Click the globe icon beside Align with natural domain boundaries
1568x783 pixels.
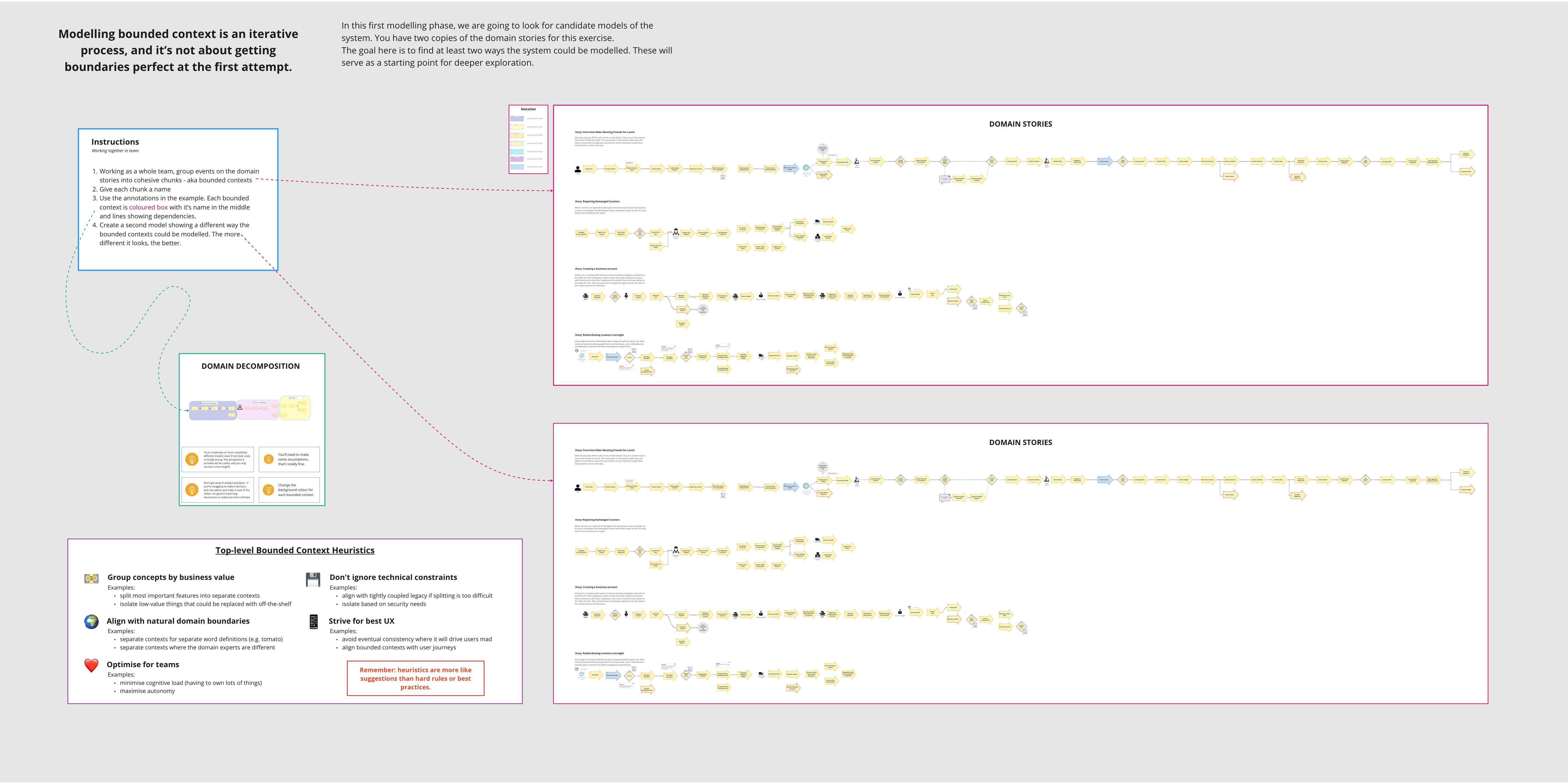(91, 622)
